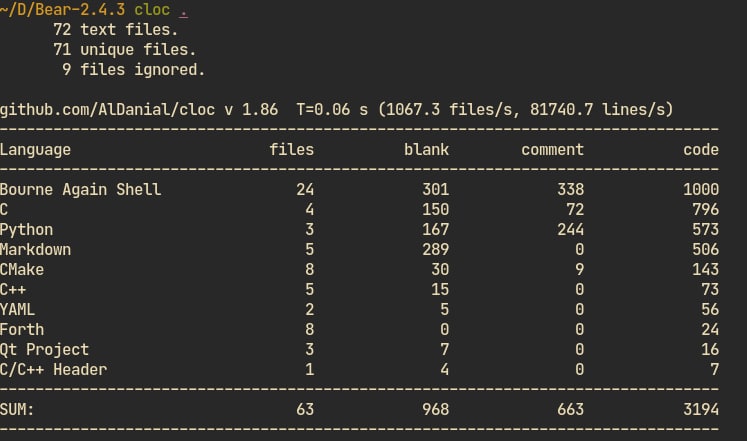The image size is (747, 441).
Task: Click the 'code' column header
Action: tap(701, 150)
